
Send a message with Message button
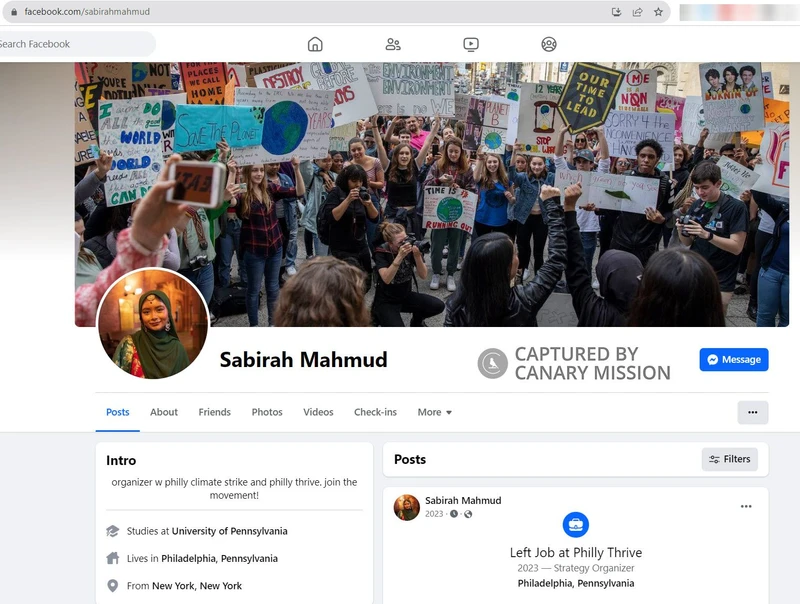click(x=734, y=360)
